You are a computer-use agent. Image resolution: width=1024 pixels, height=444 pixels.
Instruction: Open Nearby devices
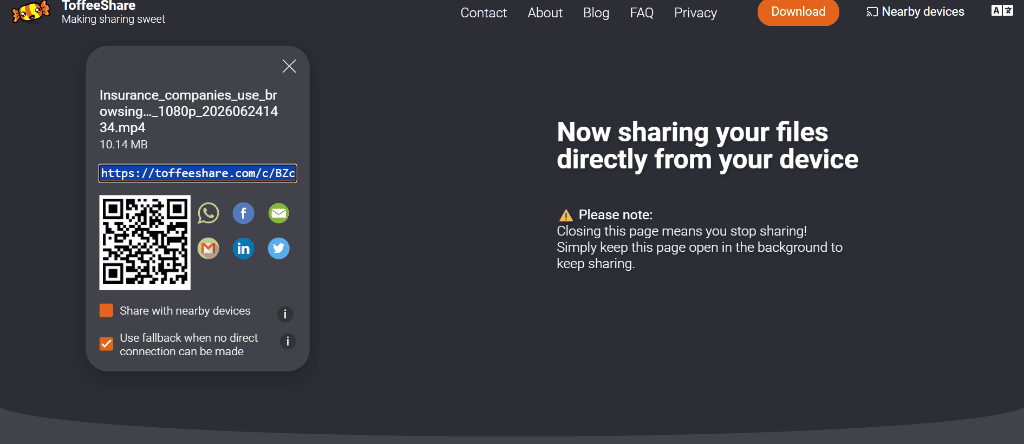click(916, 12)
